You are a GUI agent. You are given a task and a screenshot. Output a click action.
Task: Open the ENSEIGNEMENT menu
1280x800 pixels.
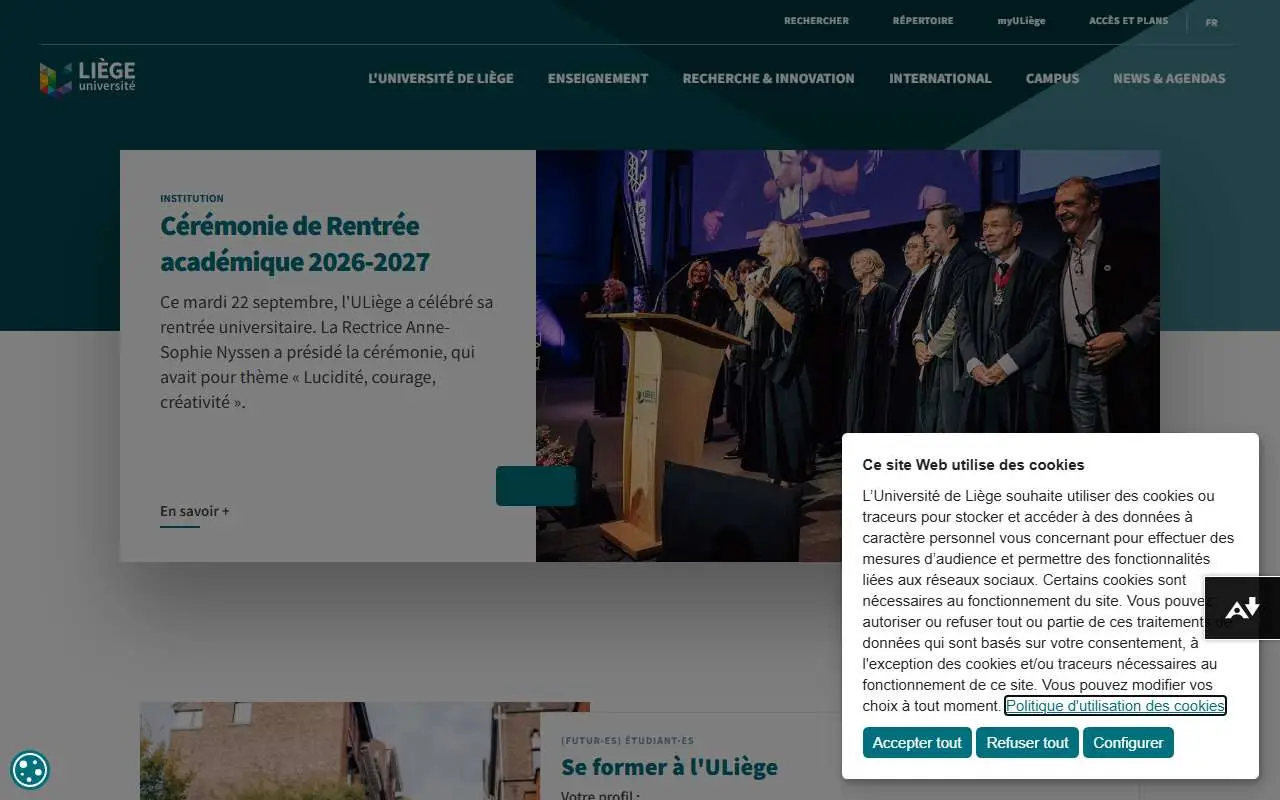click(x=598, y=78)
